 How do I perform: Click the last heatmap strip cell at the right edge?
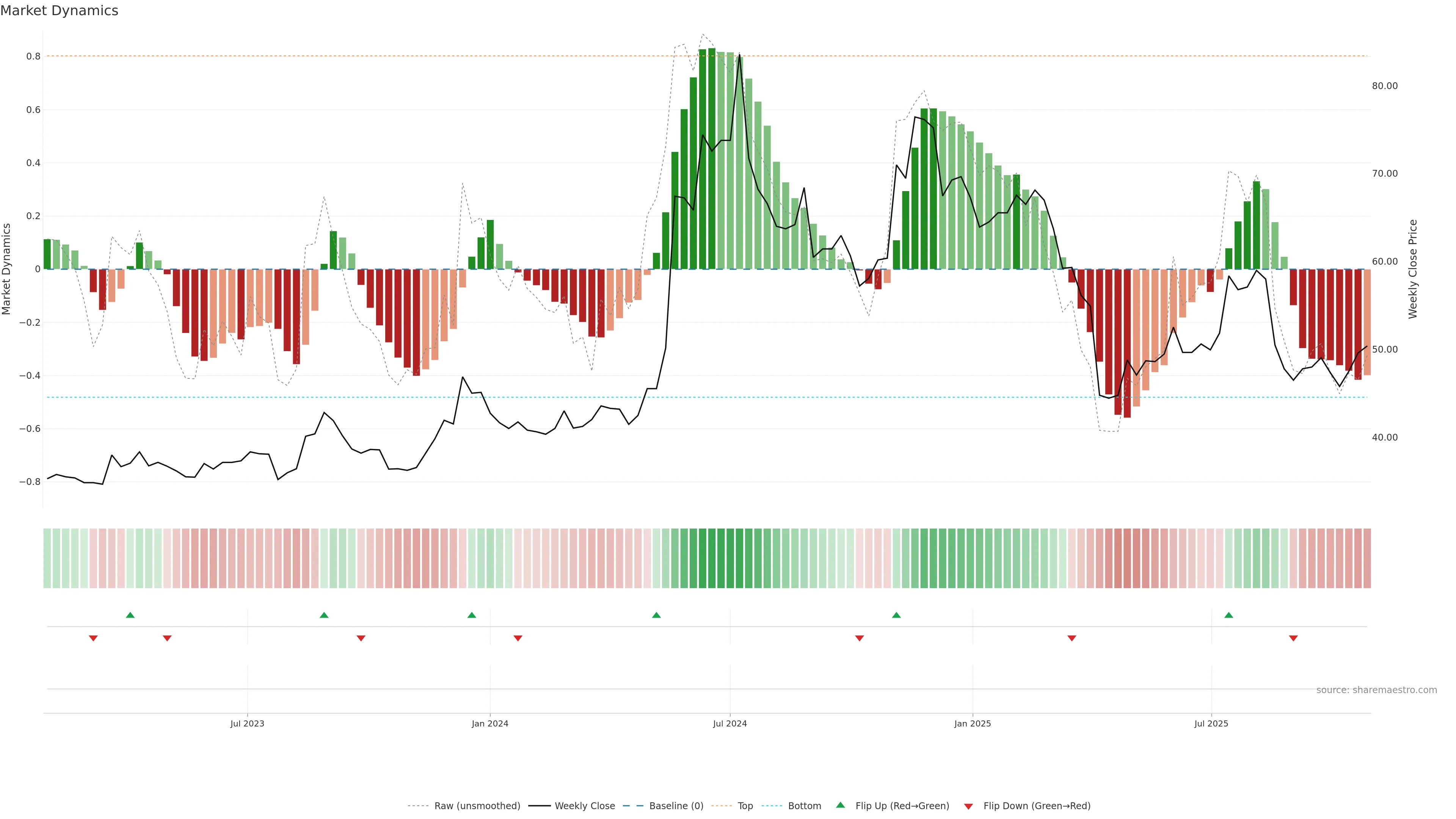pos(1367,558)
